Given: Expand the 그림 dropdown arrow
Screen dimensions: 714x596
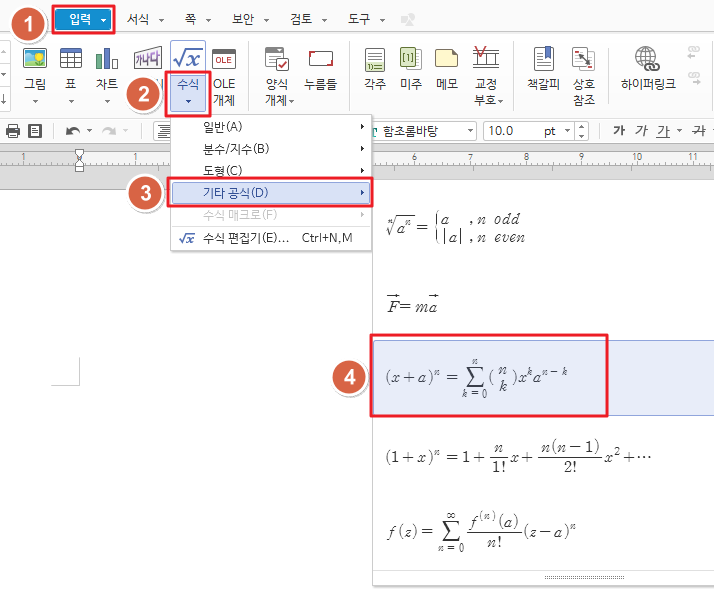Looking at the screenshot, I should pos(35,102).
